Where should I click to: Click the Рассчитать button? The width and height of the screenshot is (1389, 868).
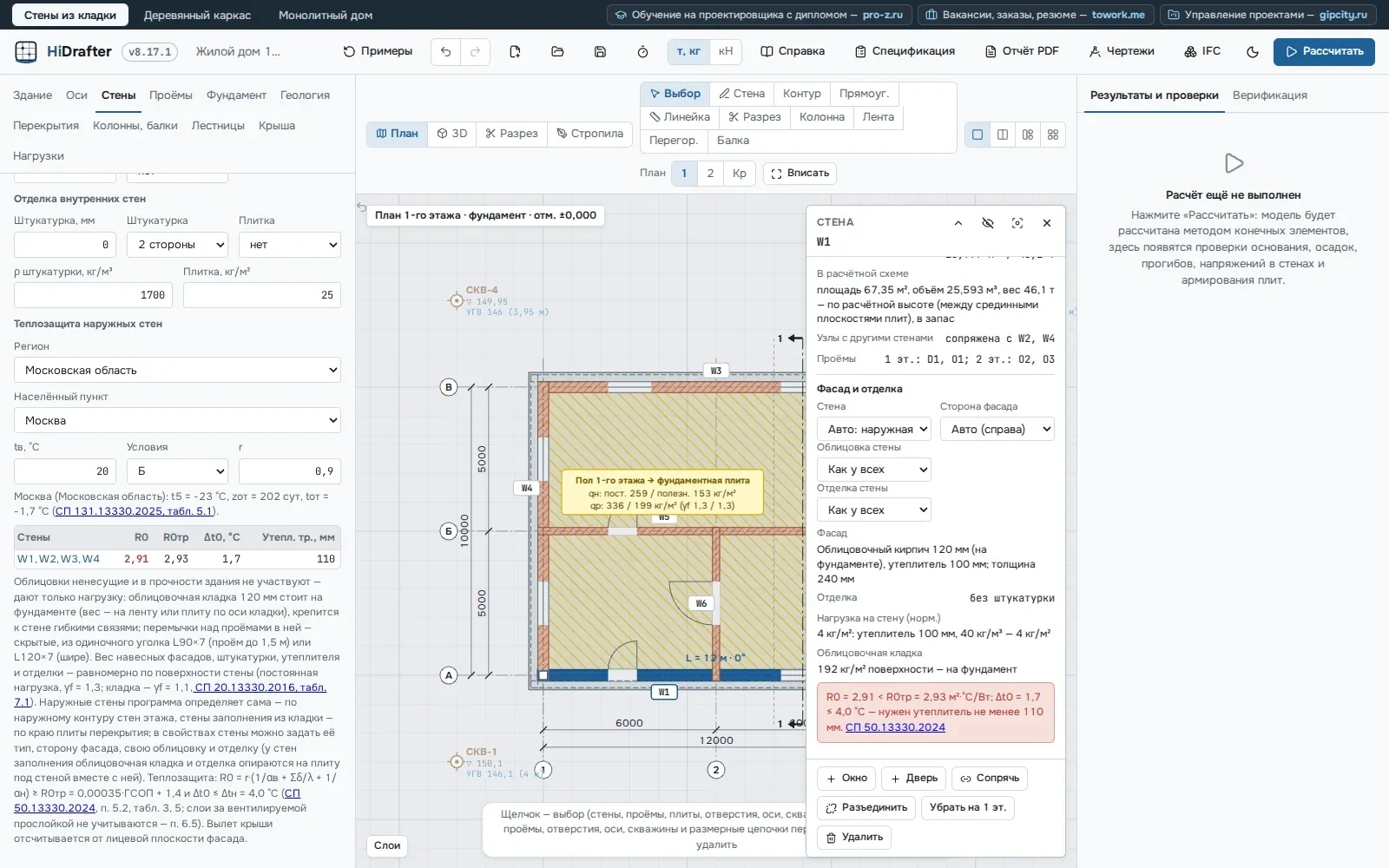click(x=1324, y=51)
